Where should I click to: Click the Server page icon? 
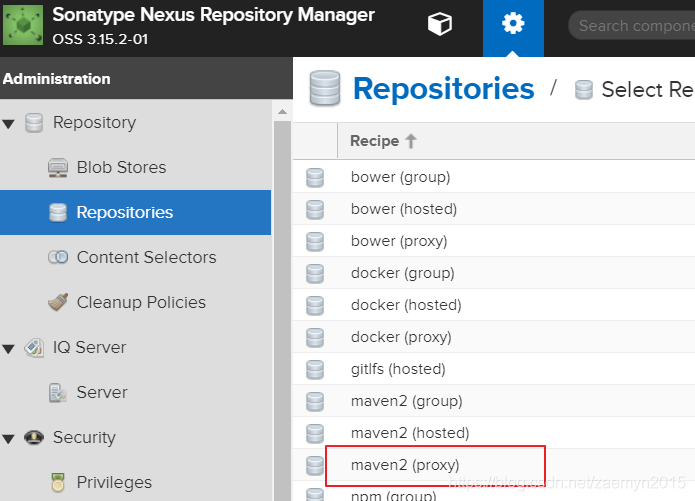click(x=58, y=392)
